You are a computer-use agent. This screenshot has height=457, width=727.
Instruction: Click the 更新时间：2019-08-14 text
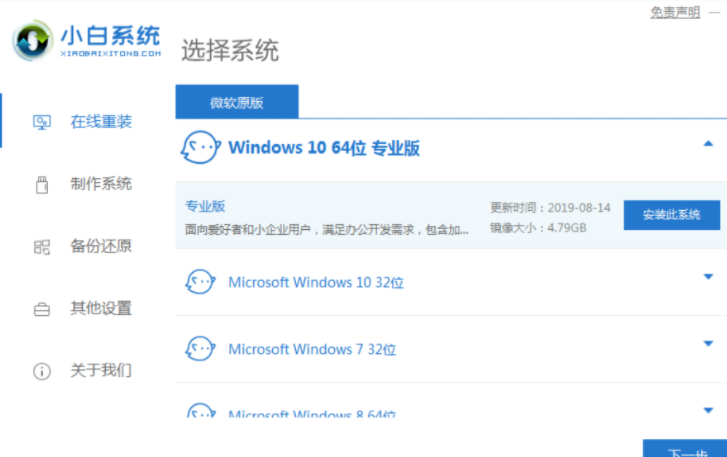[550, 208]
